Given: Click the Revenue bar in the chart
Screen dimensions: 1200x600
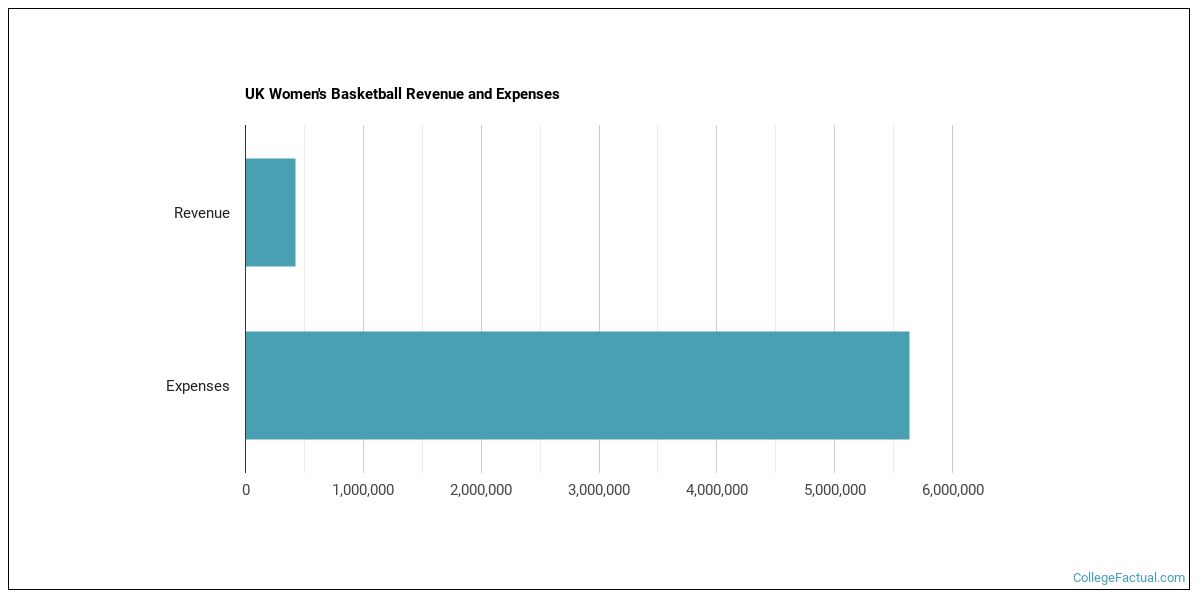Looking at the screenshot, I should pos(270,213).
